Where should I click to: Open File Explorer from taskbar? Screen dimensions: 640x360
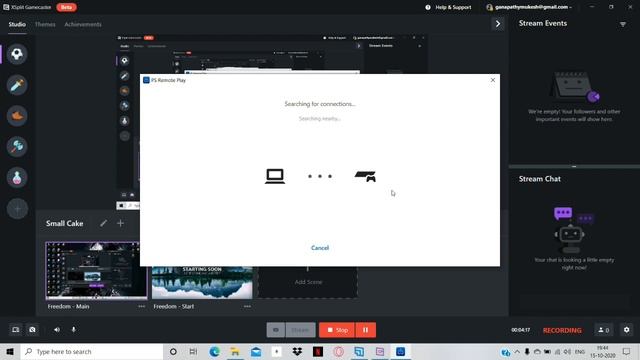(x=235, y=351)
